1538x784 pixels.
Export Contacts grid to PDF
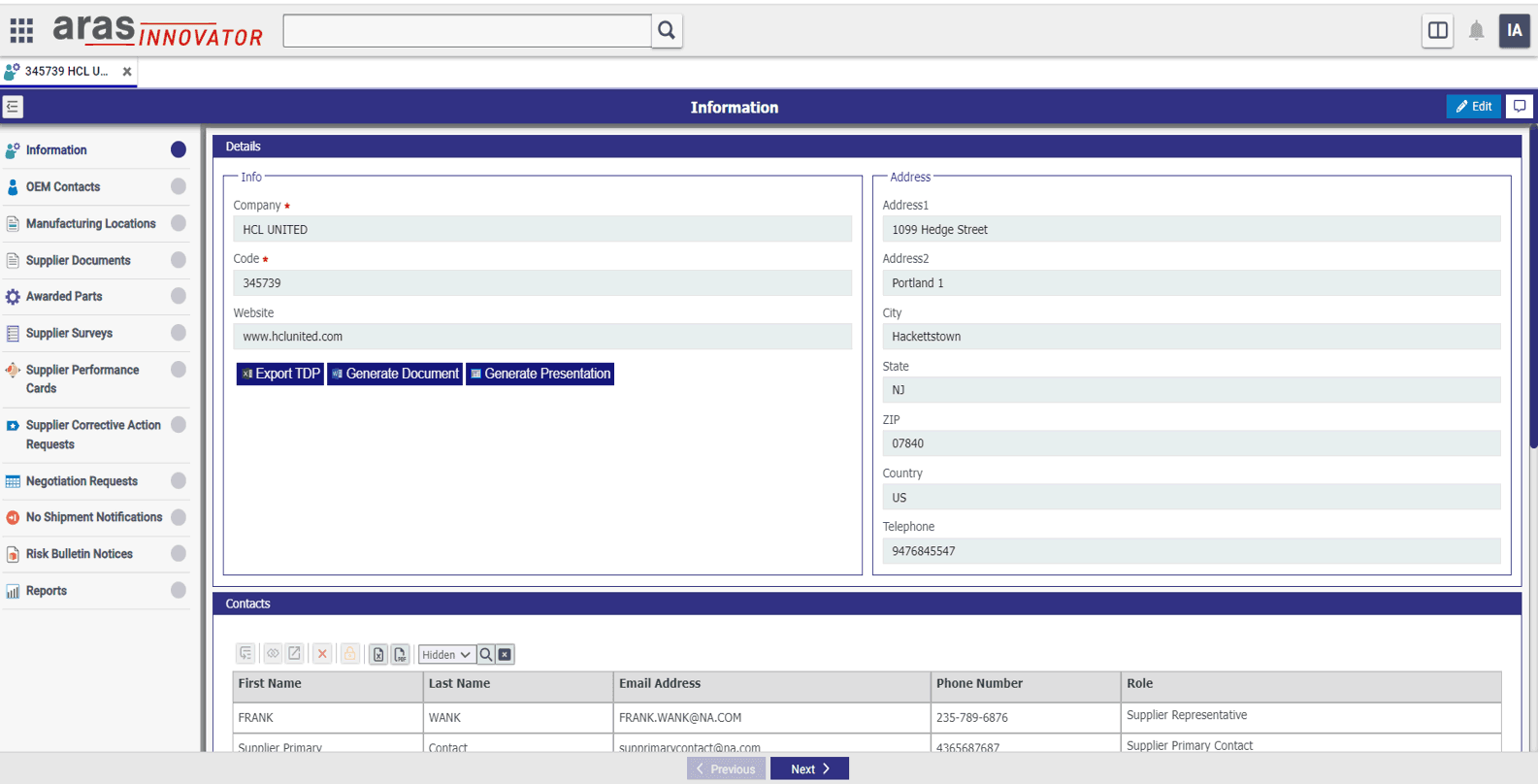(x=400, y=654)
